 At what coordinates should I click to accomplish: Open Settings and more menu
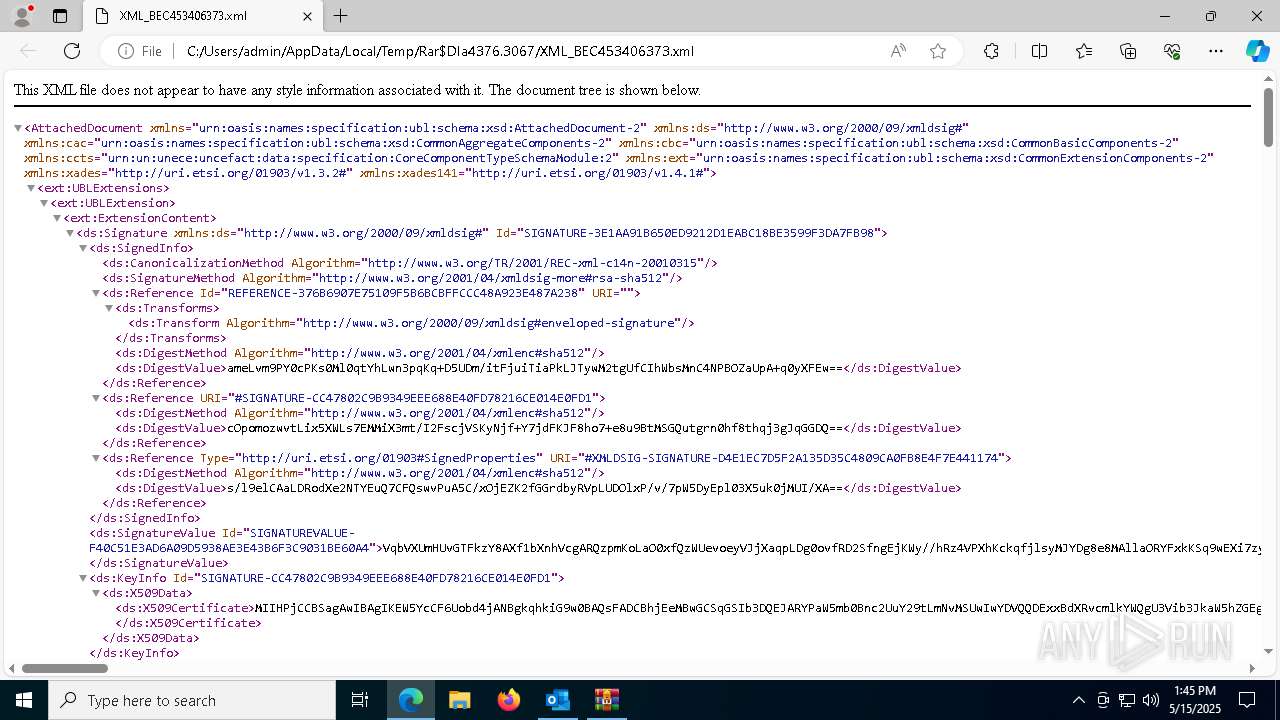click(x=1216, y=51)
